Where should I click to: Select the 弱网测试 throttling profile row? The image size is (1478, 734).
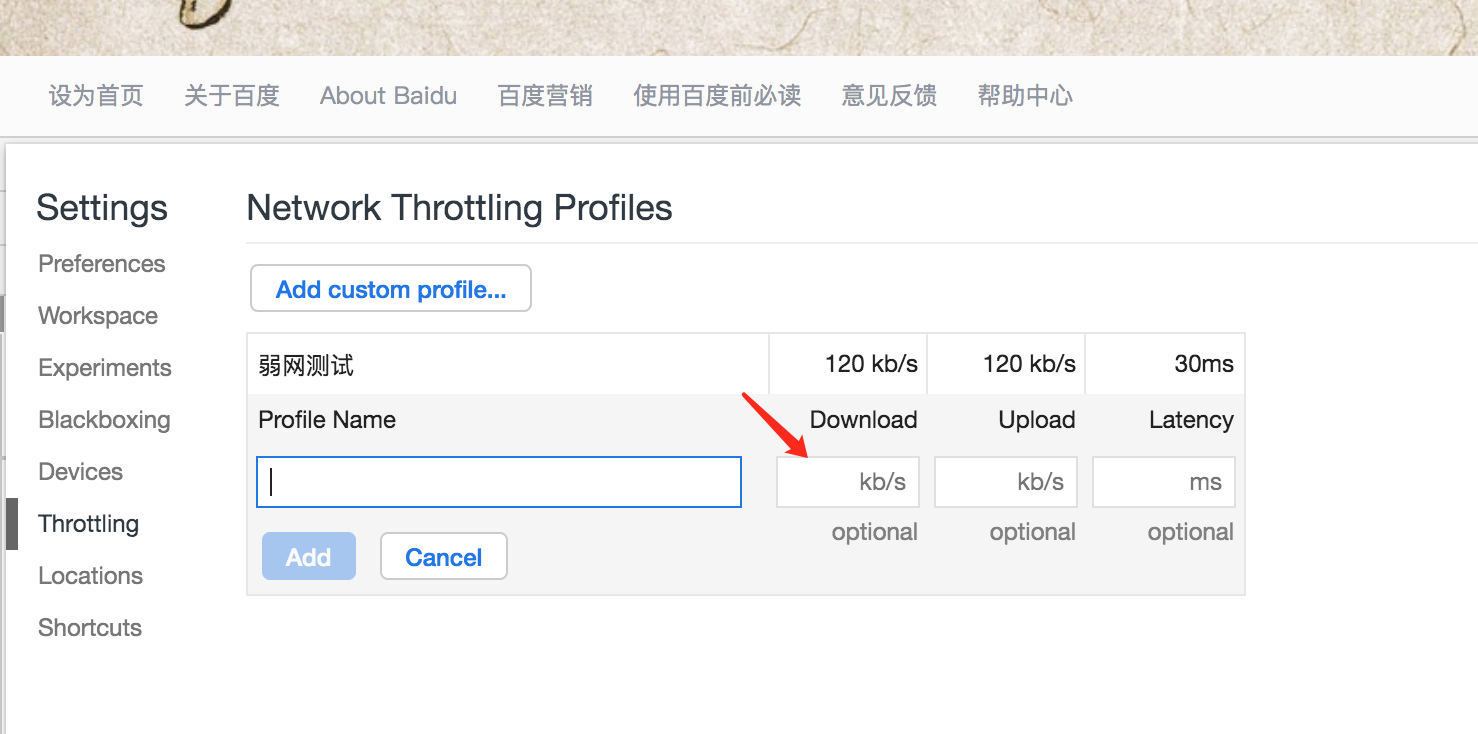[506, 365]
